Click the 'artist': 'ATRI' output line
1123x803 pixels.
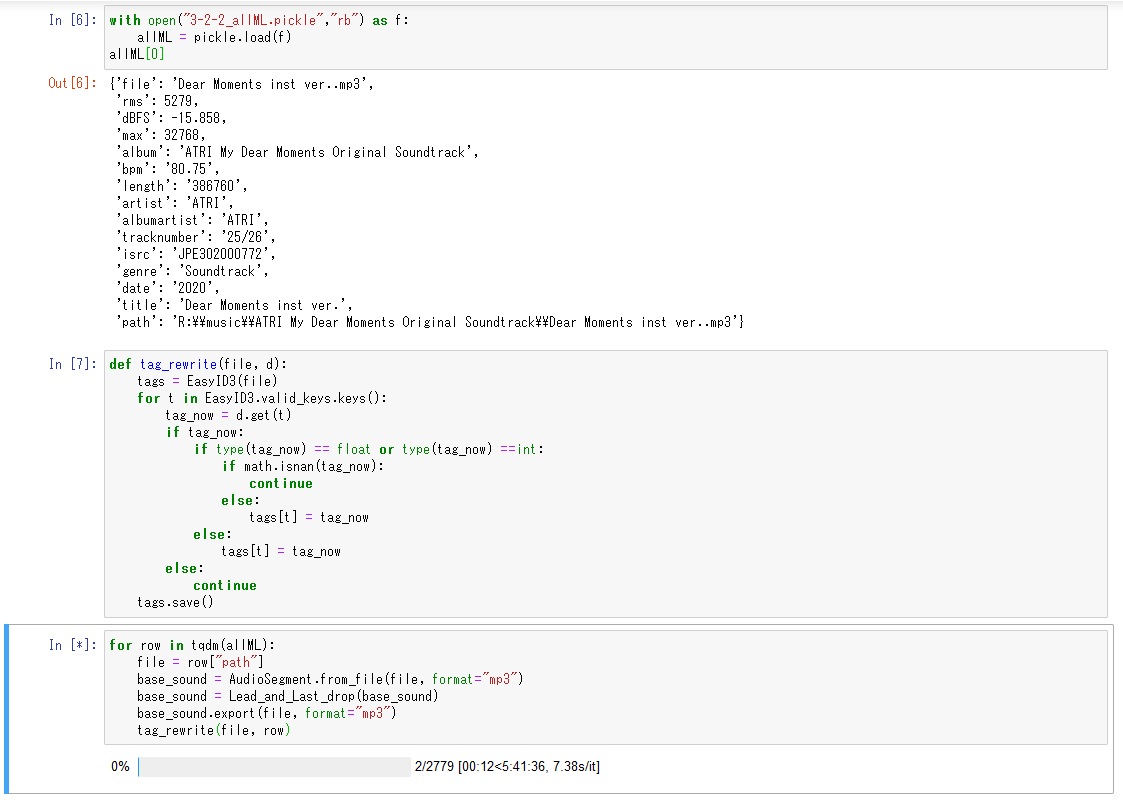point(175,203)
